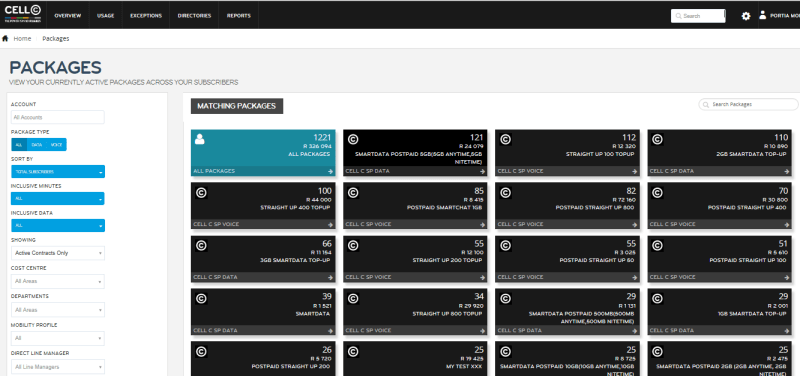Image resolution: width=800 pixels, height=376 pixels.
Task: Click Cell C icon on Straight Up 800 Topup card
Action: click(353, 298)
